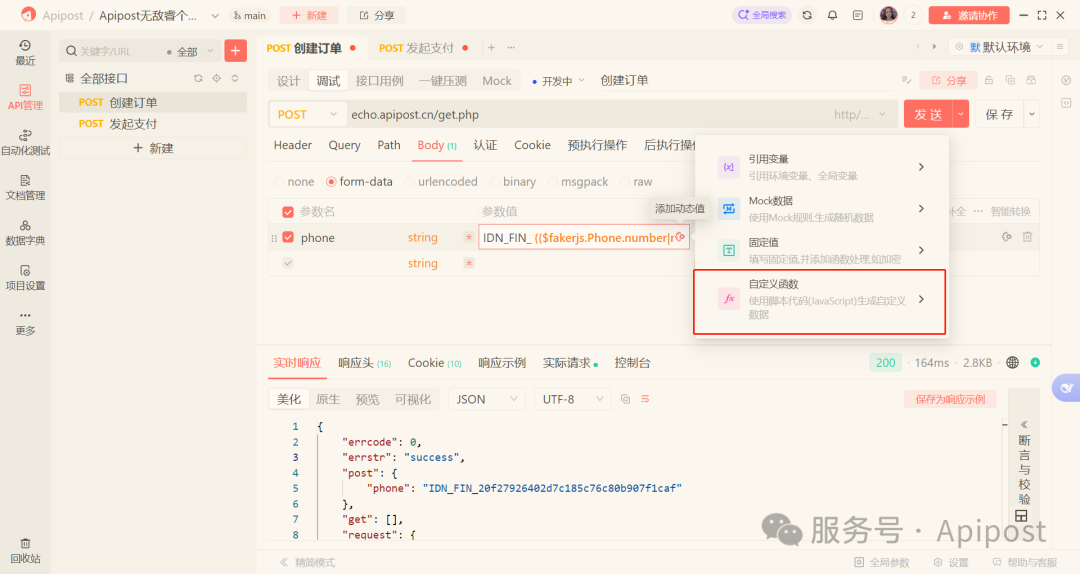Viewport: 1080px width, 574px height.
Task: Click the 保存 save button
Action: [x=999, y=114]
